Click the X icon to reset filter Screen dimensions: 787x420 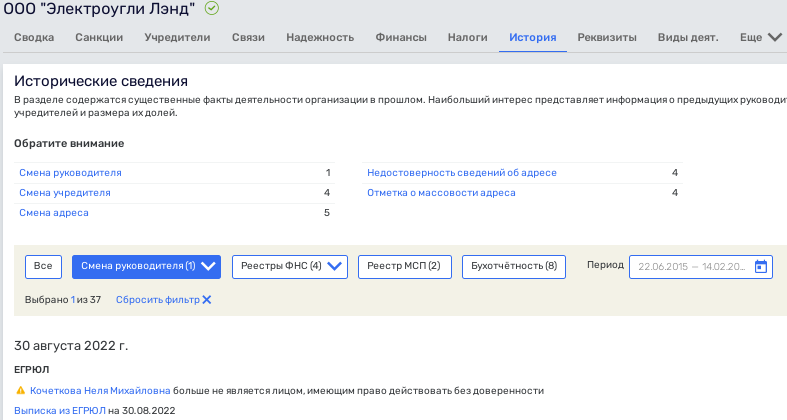[x=207, y=300]
